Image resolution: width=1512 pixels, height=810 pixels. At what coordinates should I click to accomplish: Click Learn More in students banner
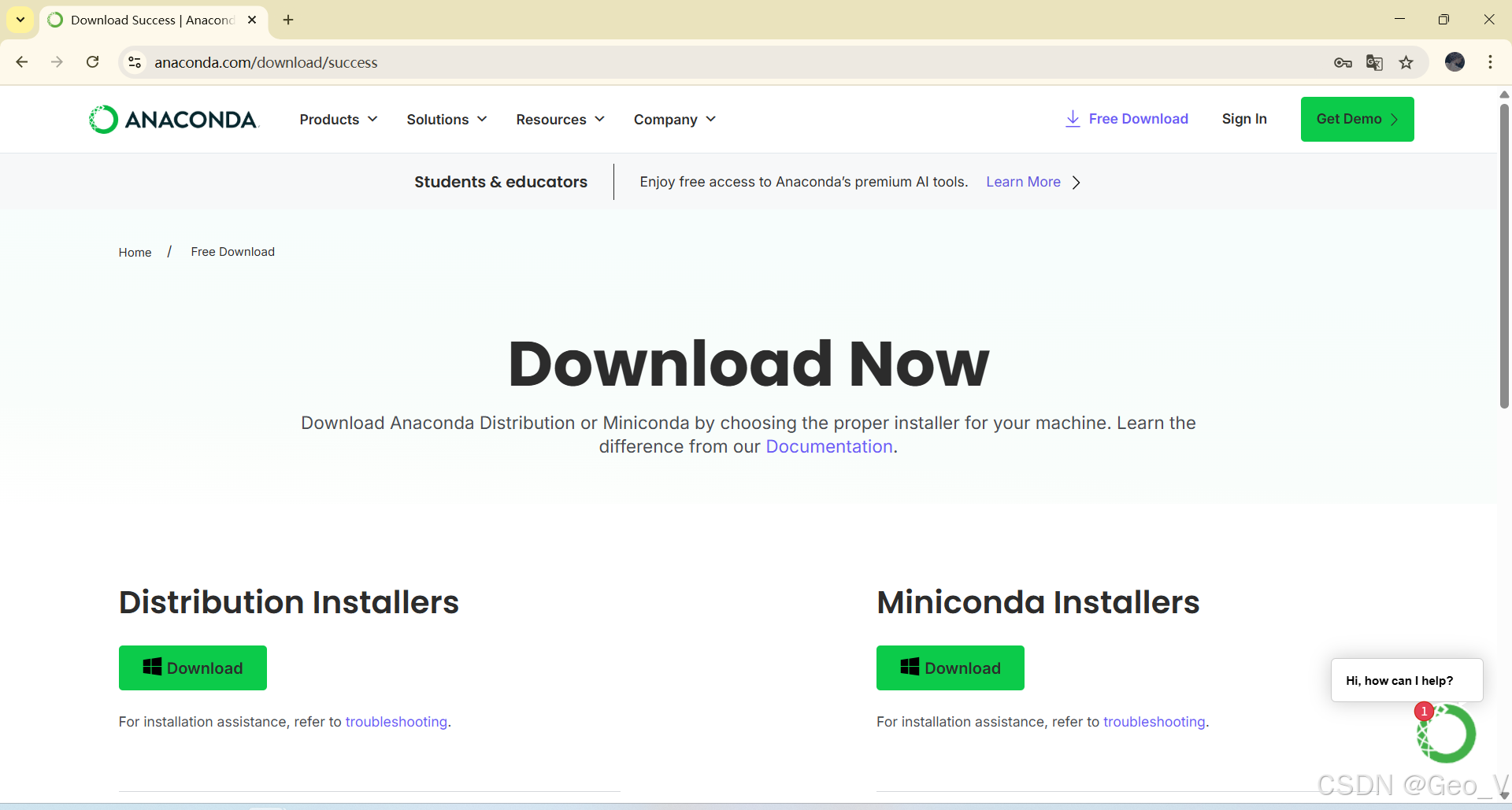[x=1023, y=182]
